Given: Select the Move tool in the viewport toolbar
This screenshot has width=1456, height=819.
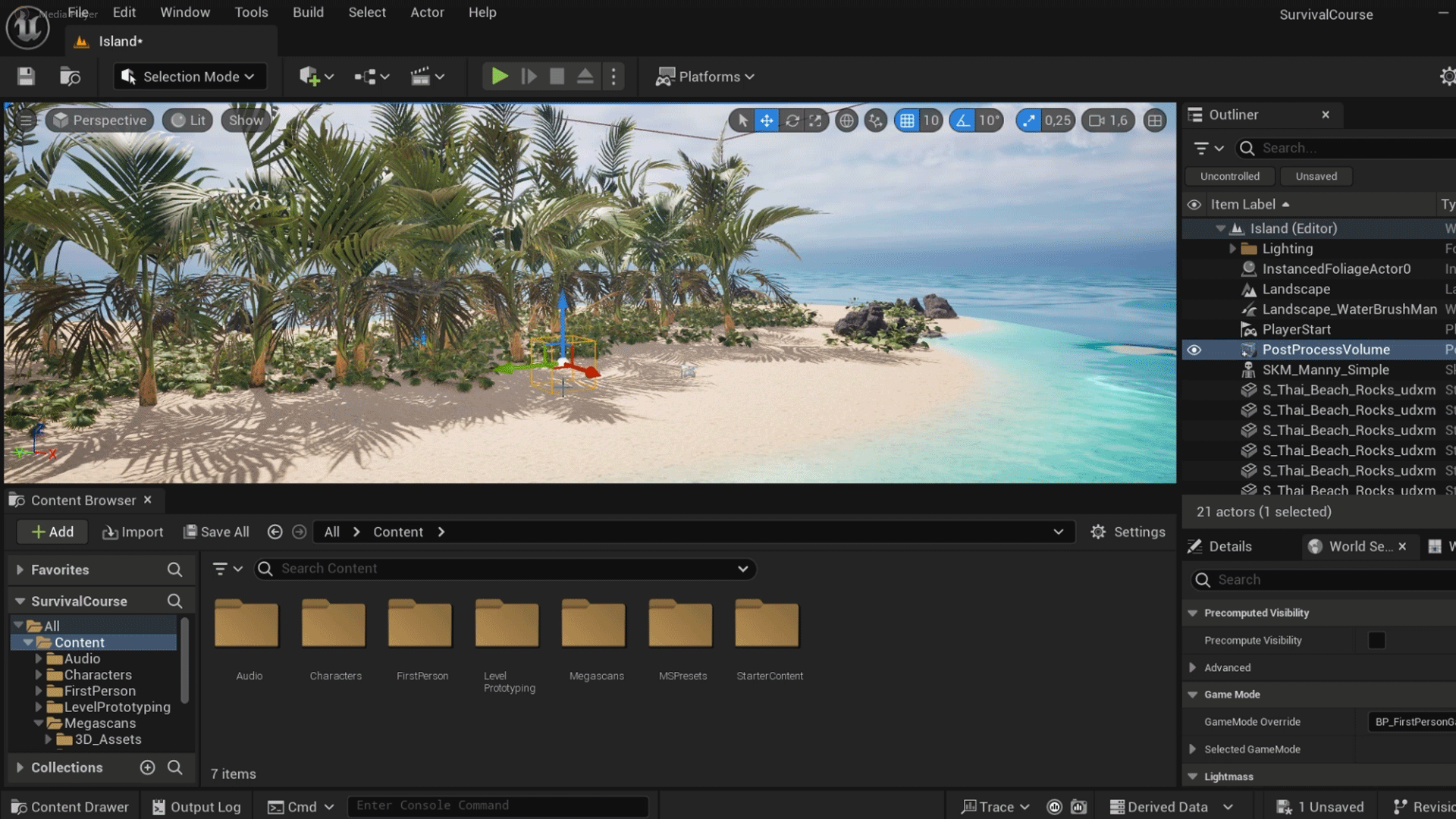Looking at the screenshot, I should point(767,120).
